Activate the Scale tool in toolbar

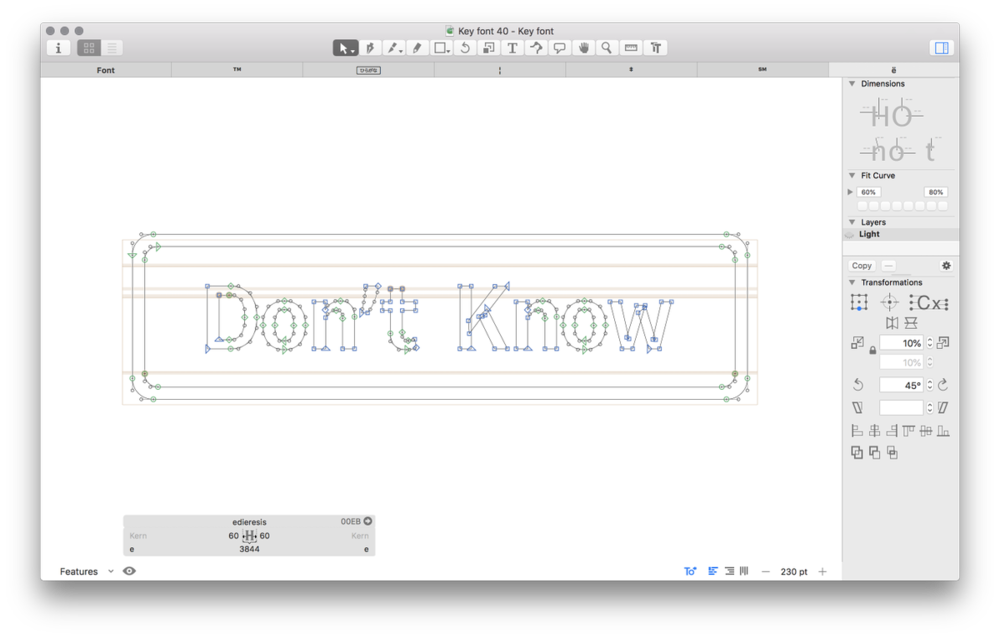(x=489, y=48)
